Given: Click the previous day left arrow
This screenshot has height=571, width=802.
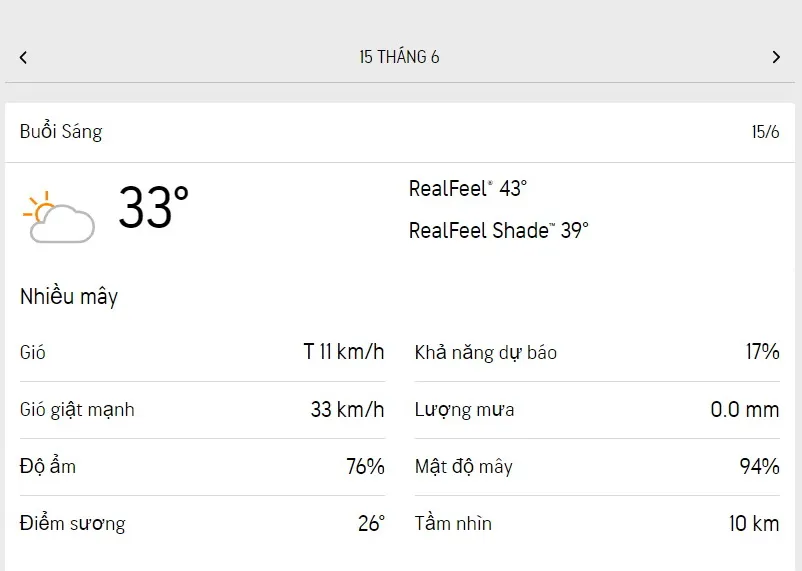Looking at the screenshot, I should pyautogui.click(x=23, y=57).
